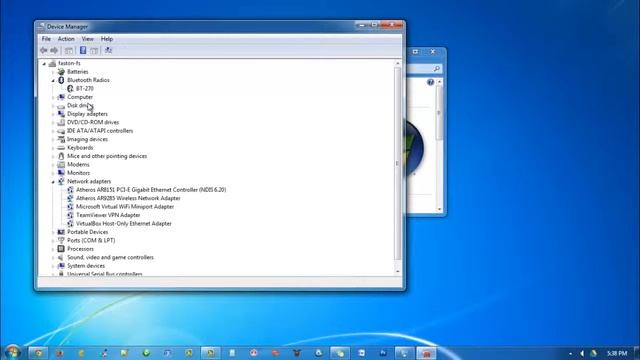This screenshot has height=360, width=640.
Task: Click the Show desktop strip beside the clock
Action: (637, 353)
